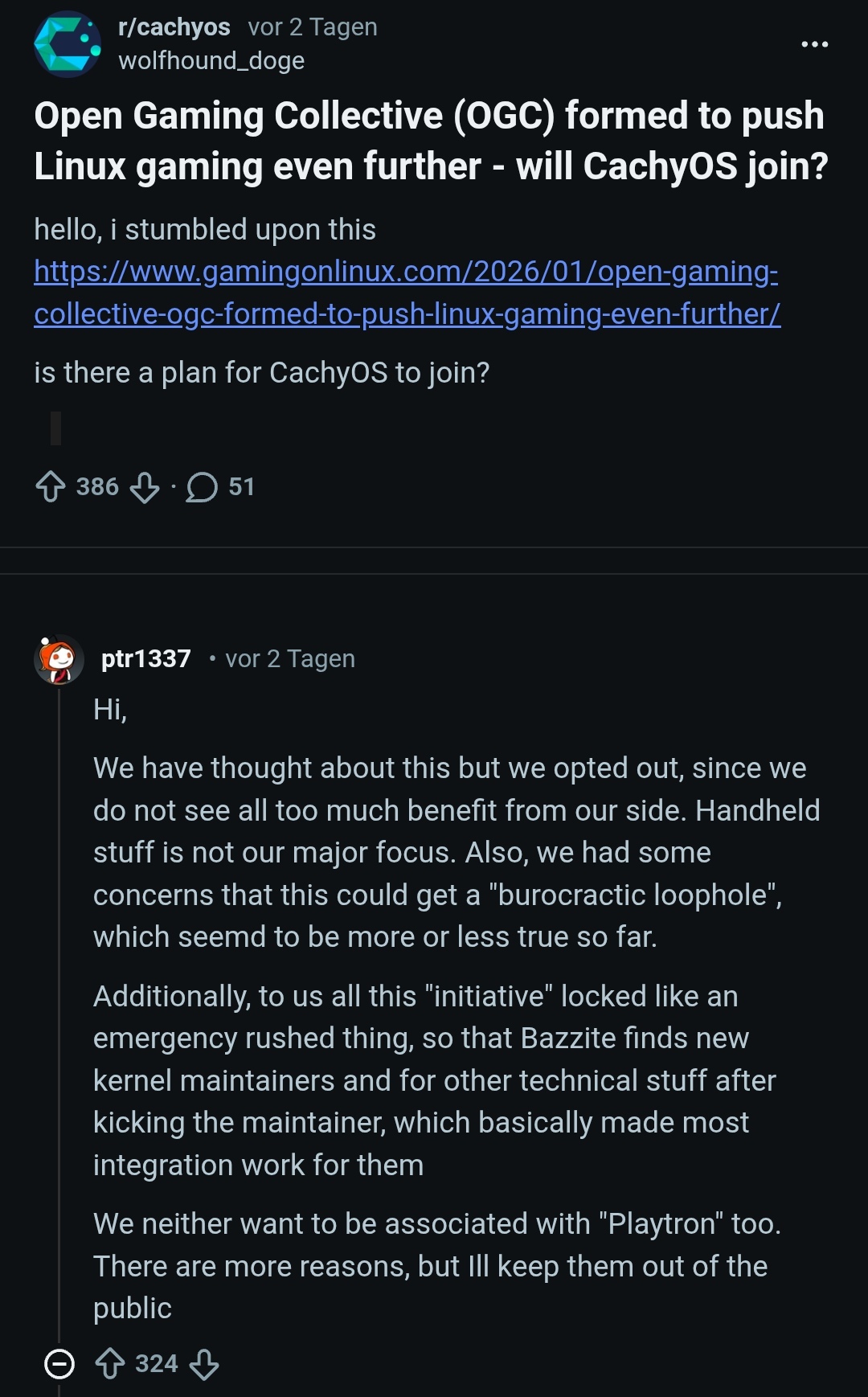Tap the post title about OGC
868x1397 pixels.
(x=431, y=141)
